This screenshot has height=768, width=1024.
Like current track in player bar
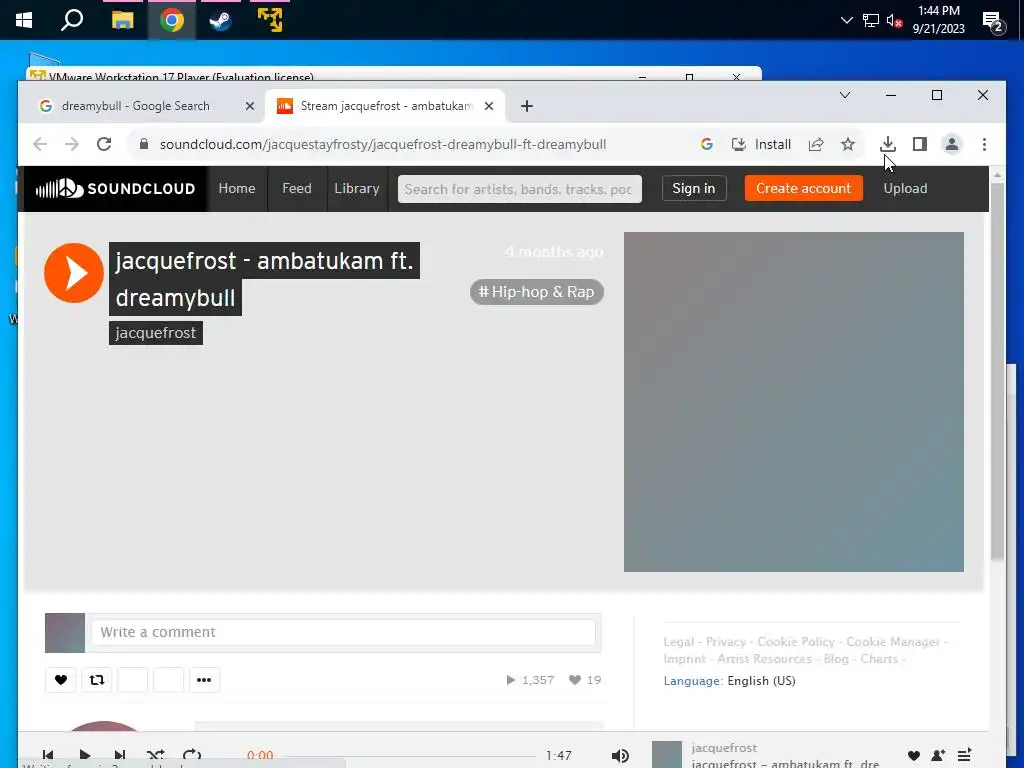(x=914, y=756)
